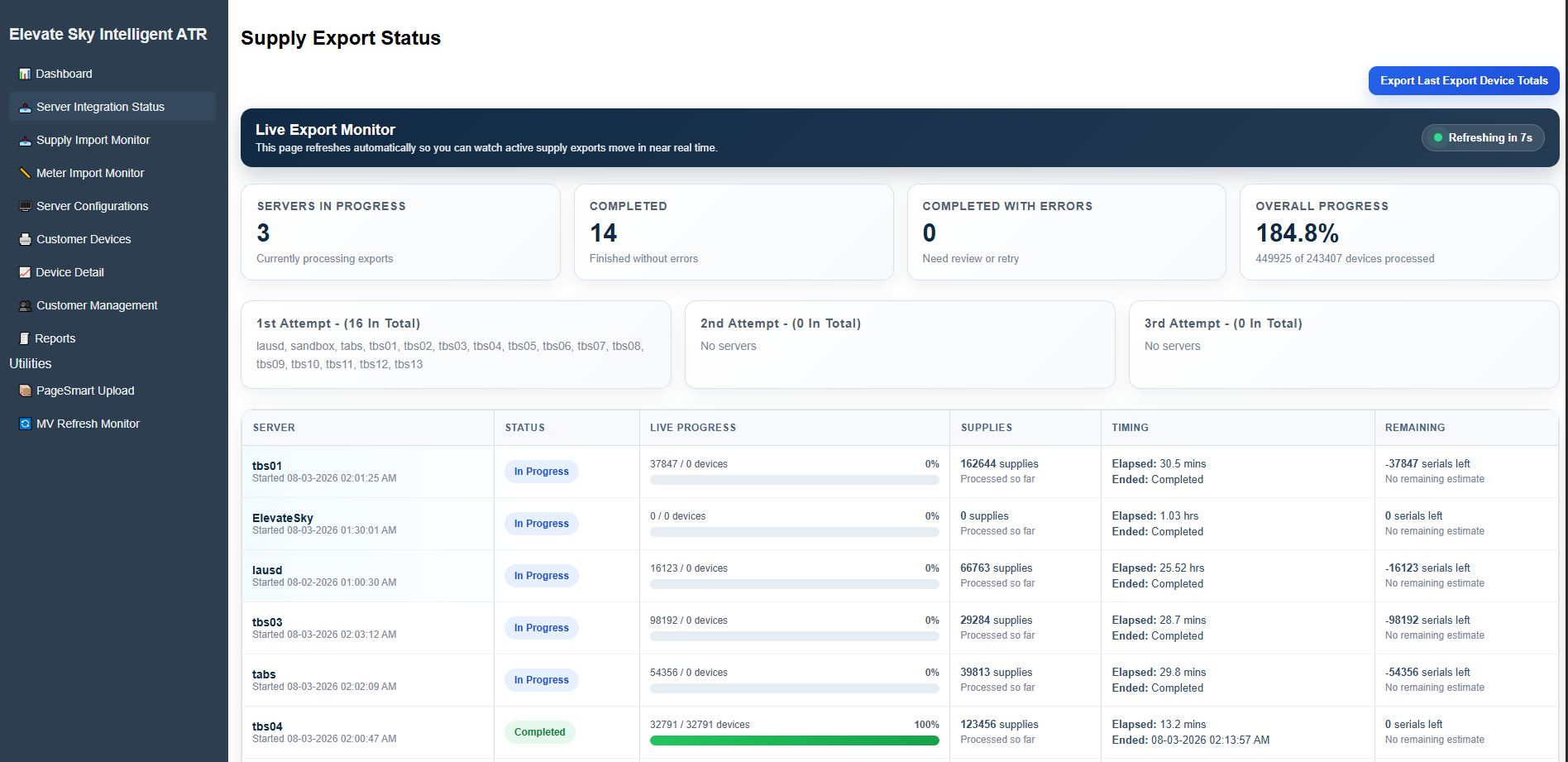The width and height of the screenshot is (1568, 762).
Task: Open the Reports section
Action: click(x=112, y=338)
